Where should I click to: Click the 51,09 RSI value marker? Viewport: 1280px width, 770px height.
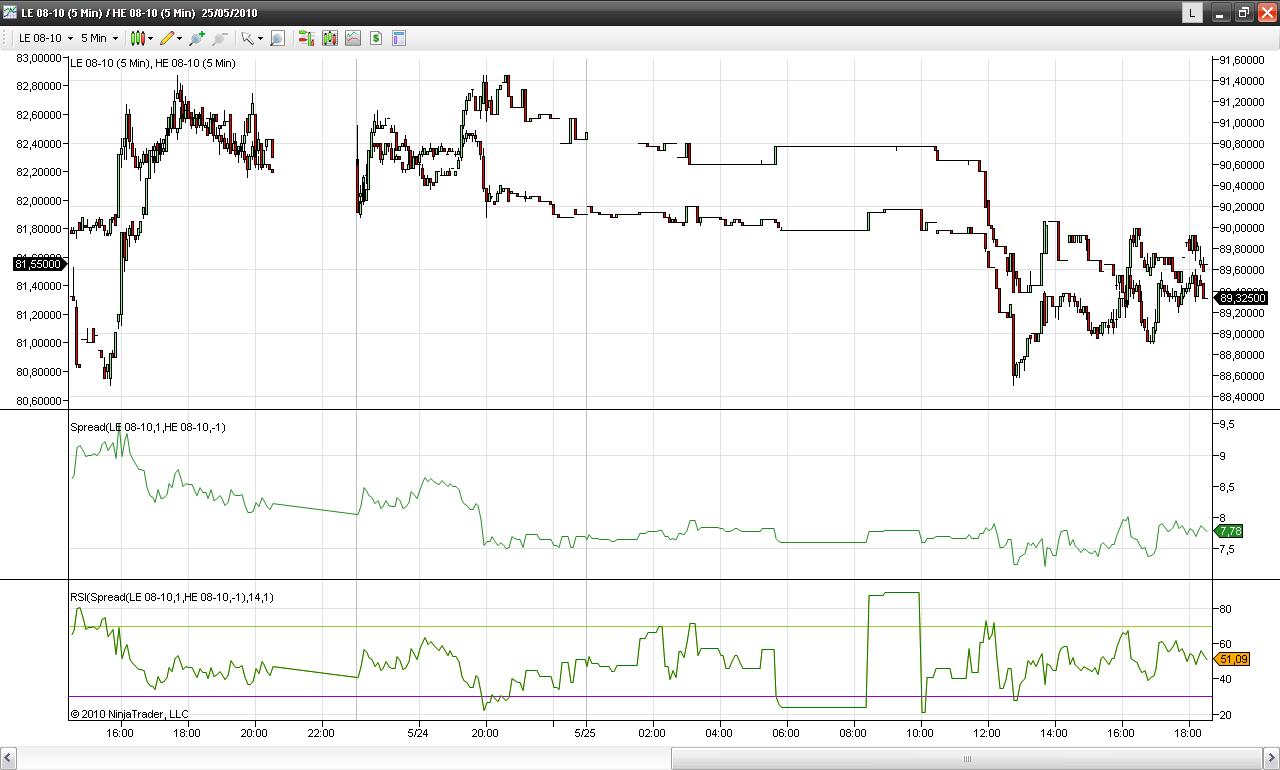tap(1232, 659)
